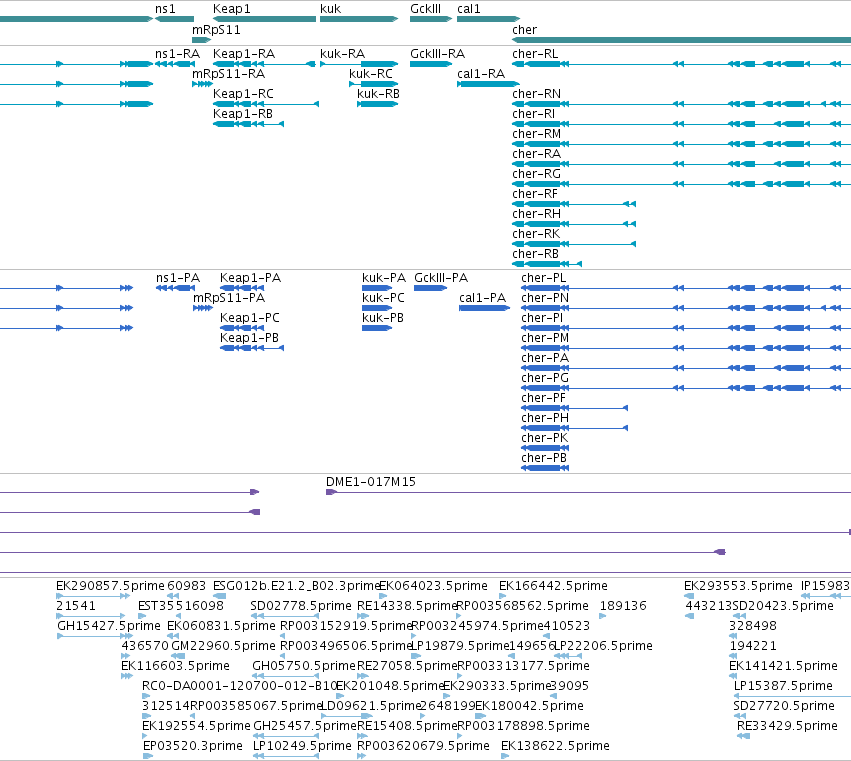Click the ns1 gene label
851x761 pixels.
[x=165, y=9]
